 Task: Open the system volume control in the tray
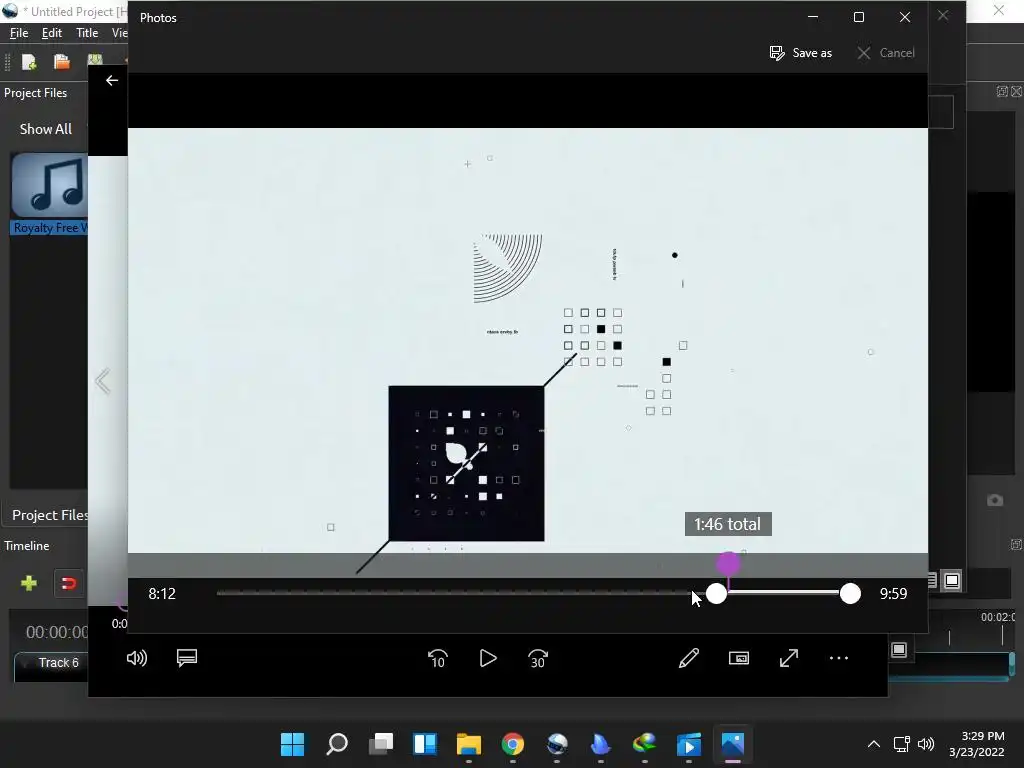click(926, 744)
